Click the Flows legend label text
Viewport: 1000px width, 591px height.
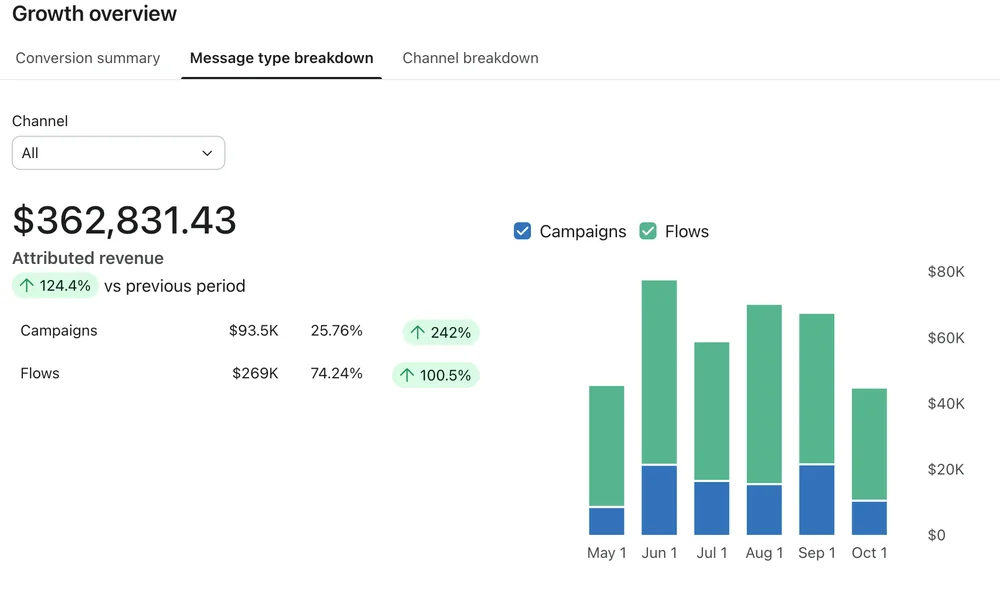tap(687, 231)
